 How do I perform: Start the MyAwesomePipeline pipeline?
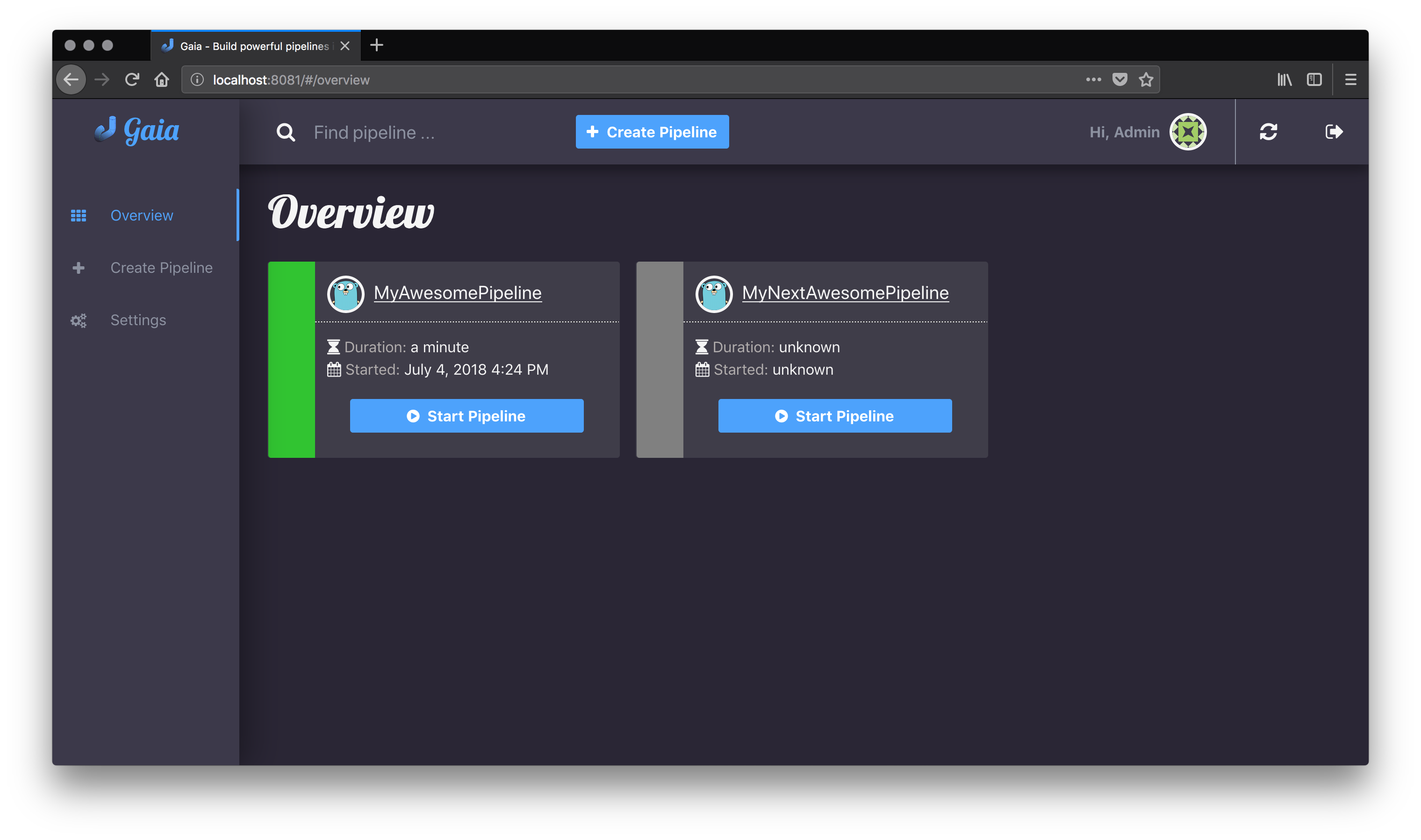466,416
